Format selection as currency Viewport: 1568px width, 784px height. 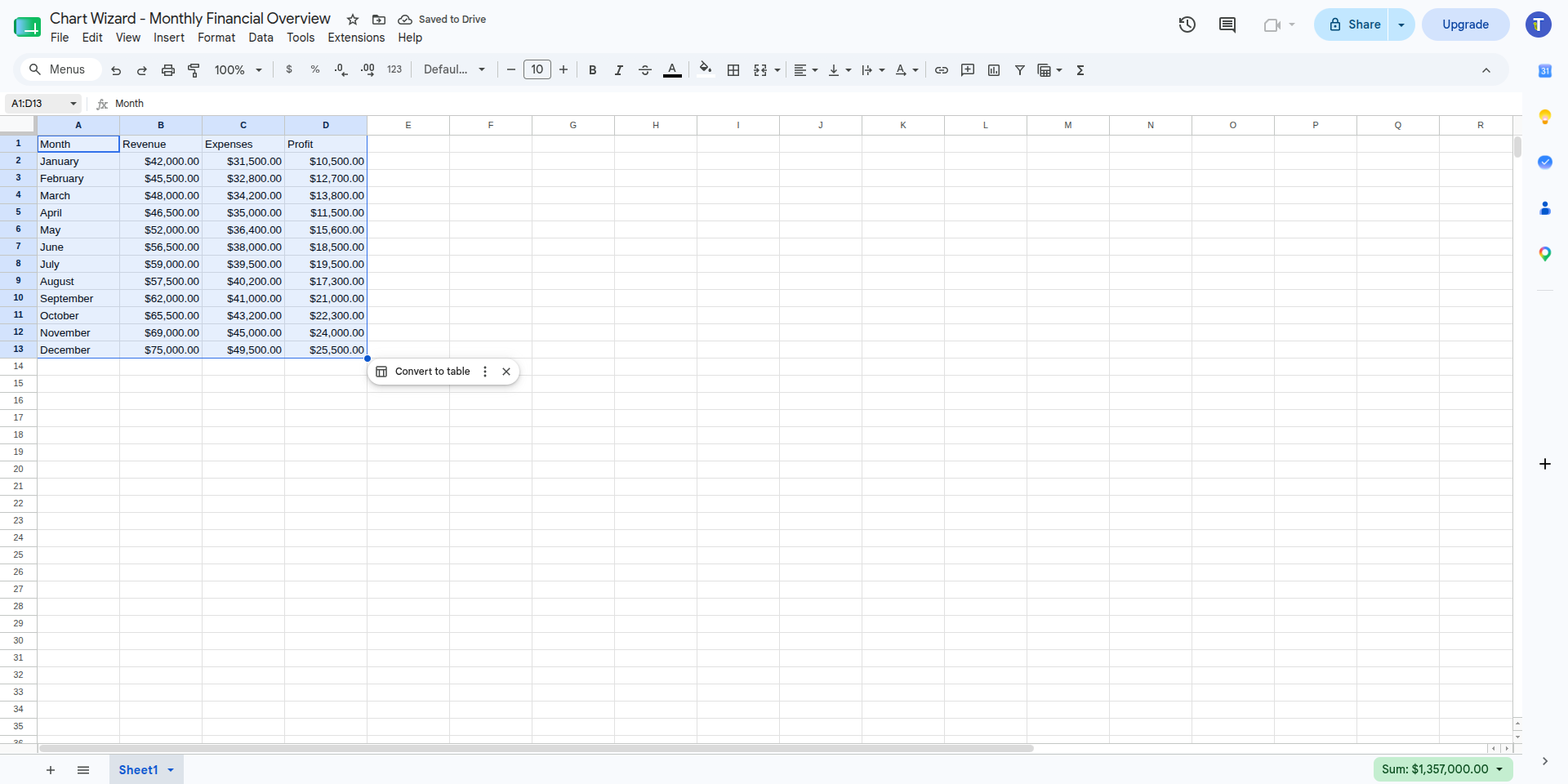click(289, 70)
